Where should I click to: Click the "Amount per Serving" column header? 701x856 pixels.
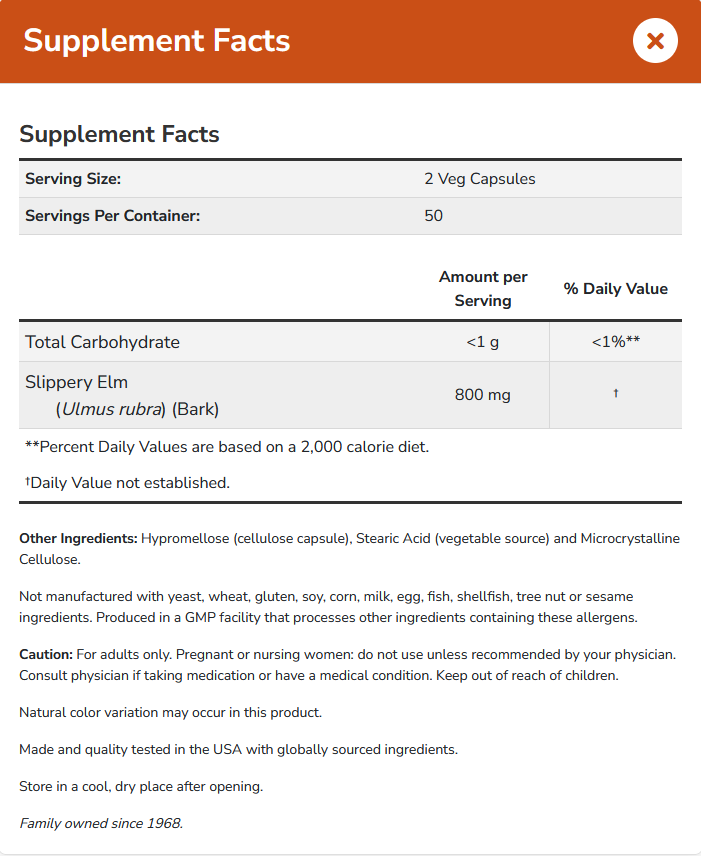pos(483,288)
